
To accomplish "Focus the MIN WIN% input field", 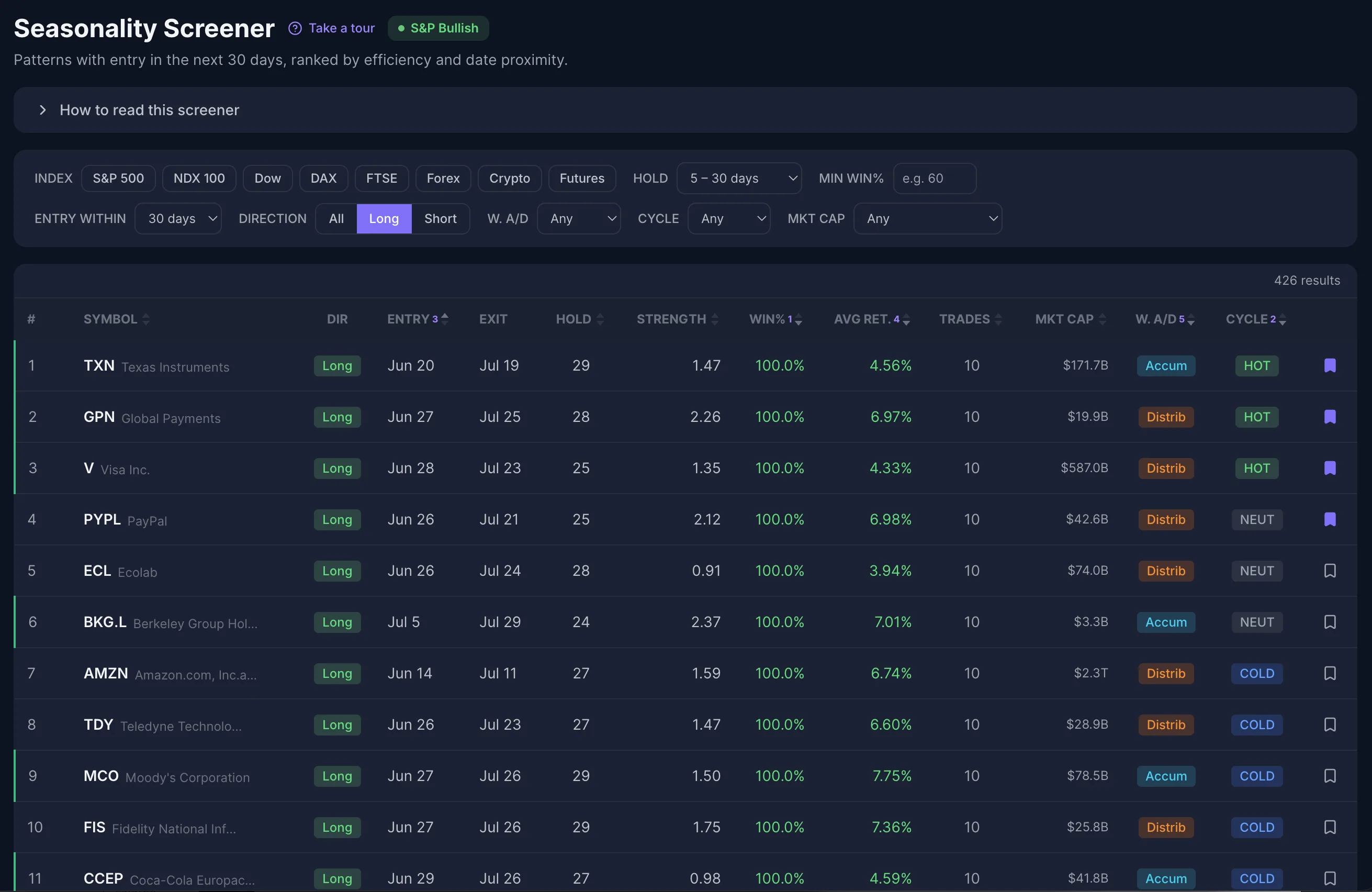I will 935,179.
